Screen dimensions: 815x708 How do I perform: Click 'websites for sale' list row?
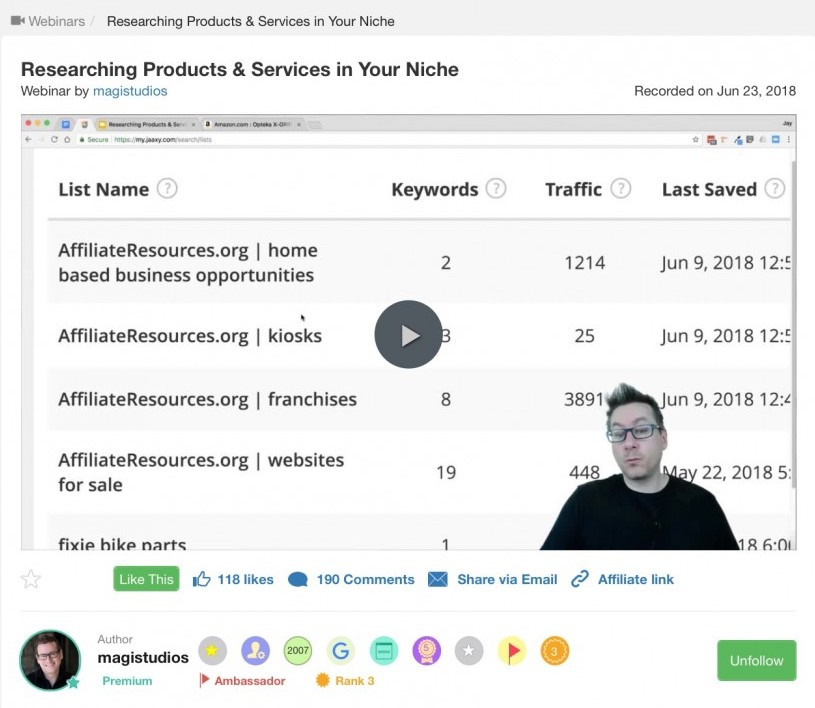418,473
